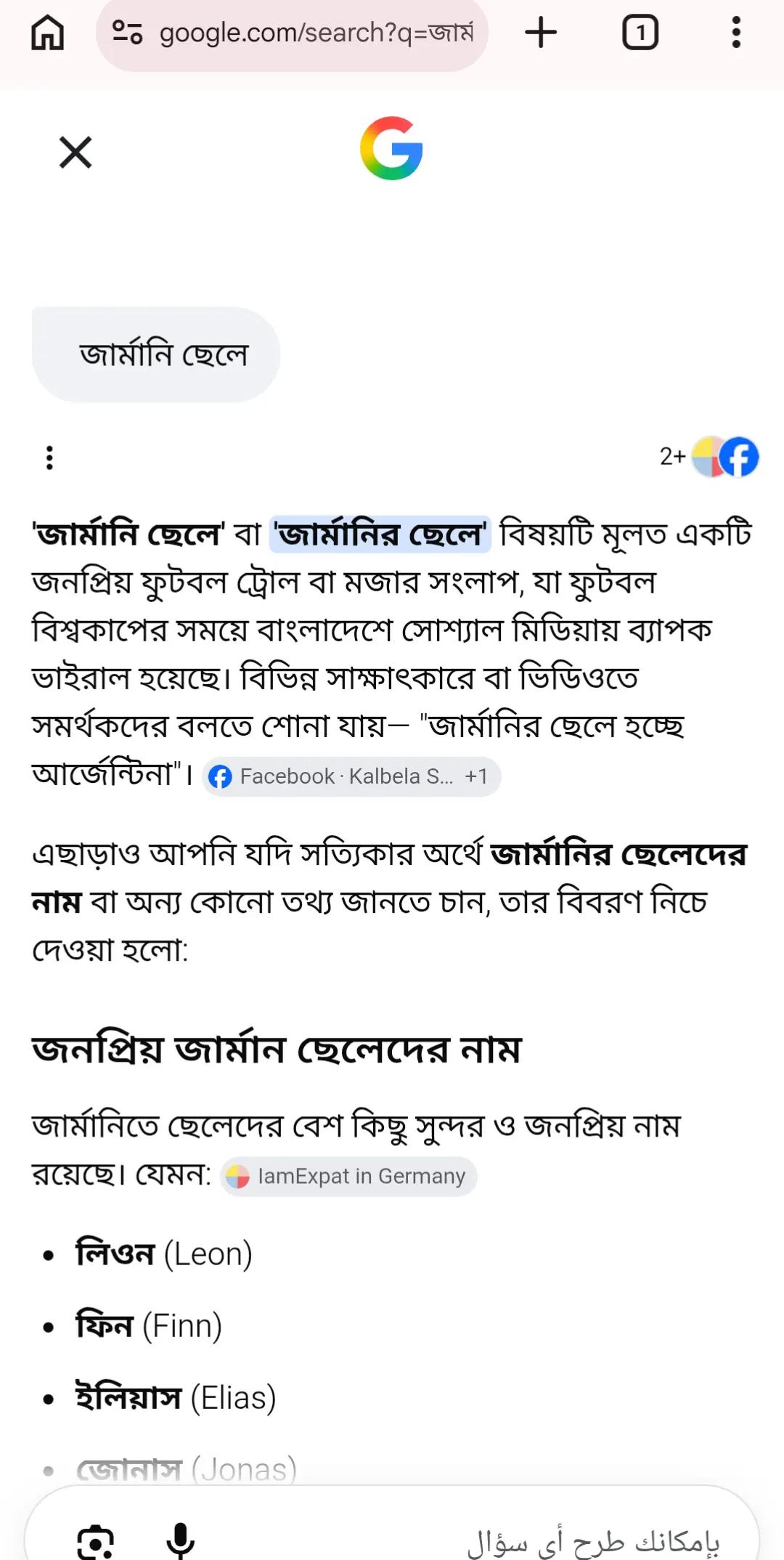Open the tab switcher showing 1 tab
The width and height of the screenshot is (784, 1560).
(x=640, y=33)
